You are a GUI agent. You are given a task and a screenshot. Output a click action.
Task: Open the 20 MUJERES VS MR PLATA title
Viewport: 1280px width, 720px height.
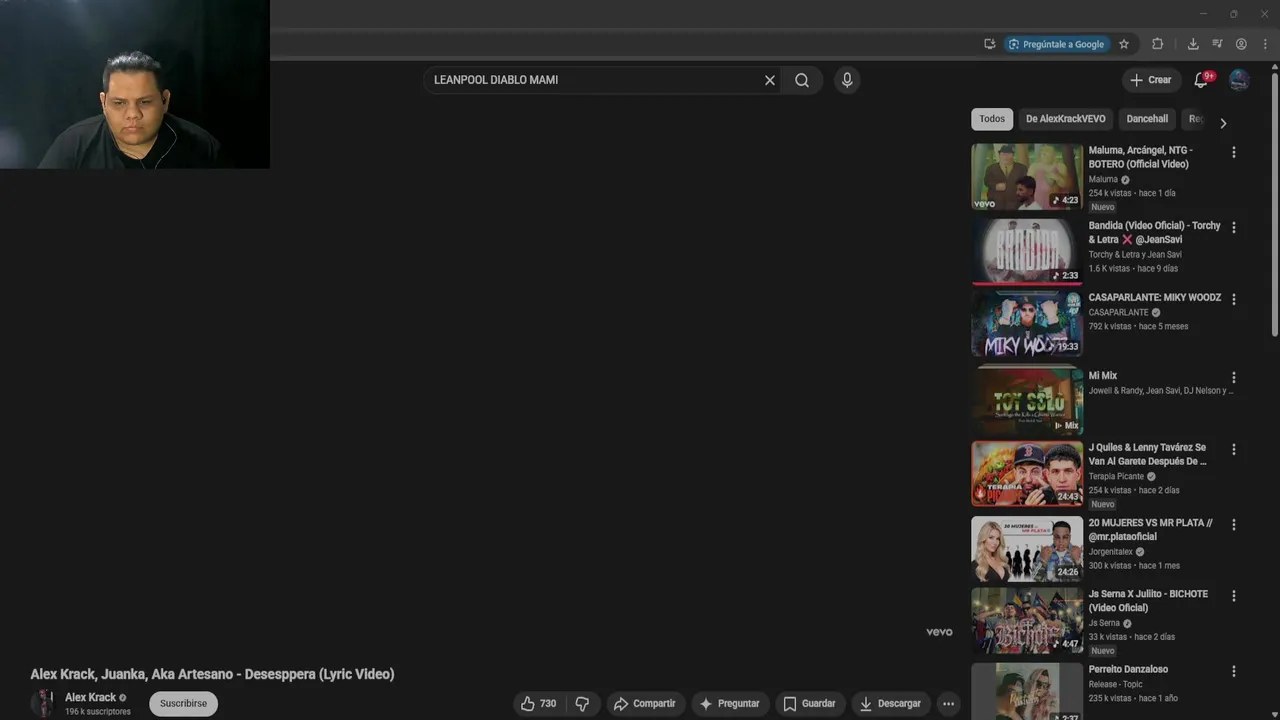pyautogui.click(x=1150, y=529)
